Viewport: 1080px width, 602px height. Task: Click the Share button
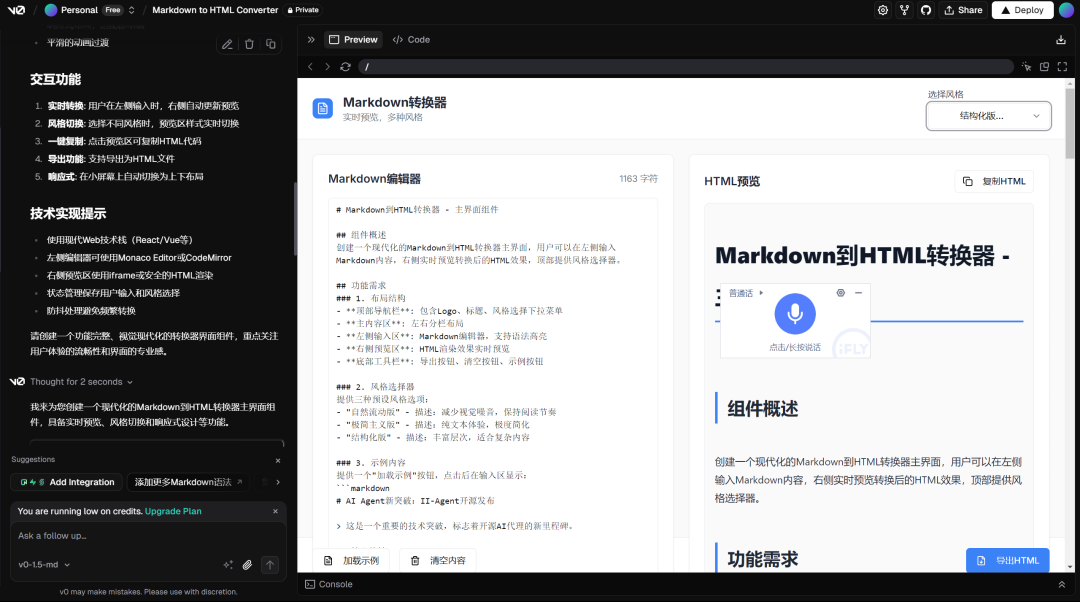click(963, 10)
